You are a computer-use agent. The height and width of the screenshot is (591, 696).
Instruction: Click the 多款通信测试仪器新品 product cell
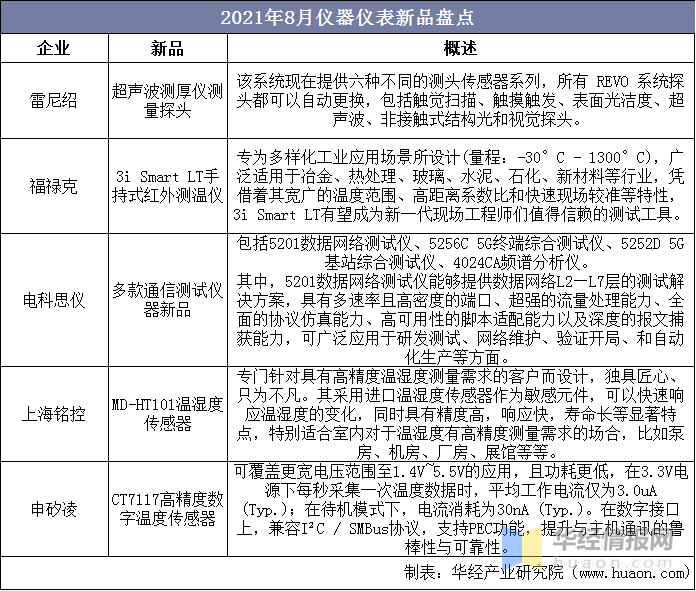point(168,300)
